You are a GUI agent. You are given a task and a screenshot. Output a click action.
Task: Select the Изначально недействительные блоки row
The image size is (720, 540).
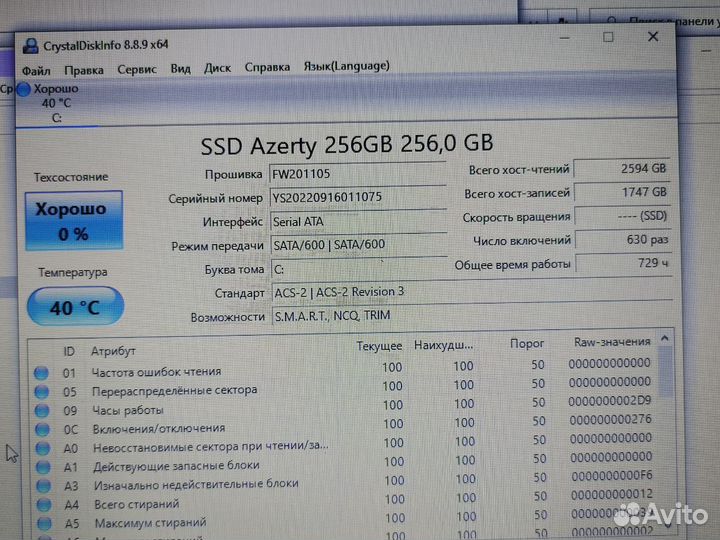click(x=346, y=481)
